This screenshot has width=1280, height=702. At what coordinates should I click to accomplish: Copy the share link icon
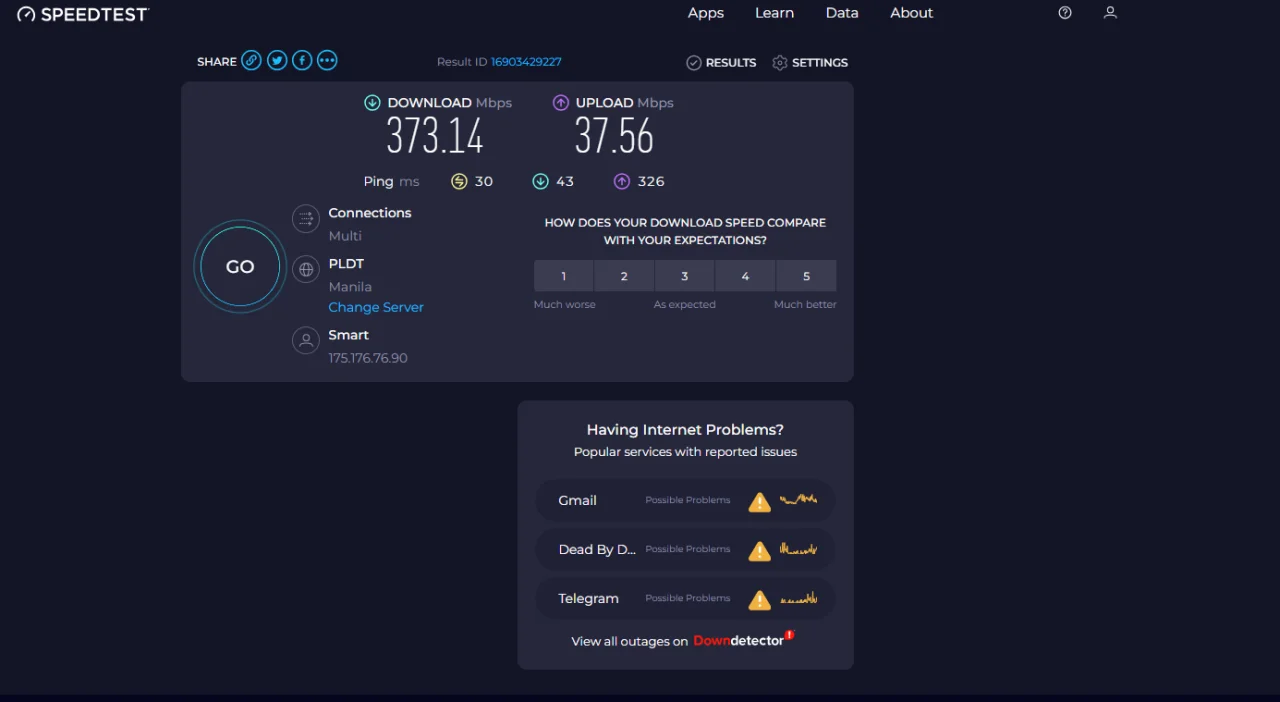[251, 61]
